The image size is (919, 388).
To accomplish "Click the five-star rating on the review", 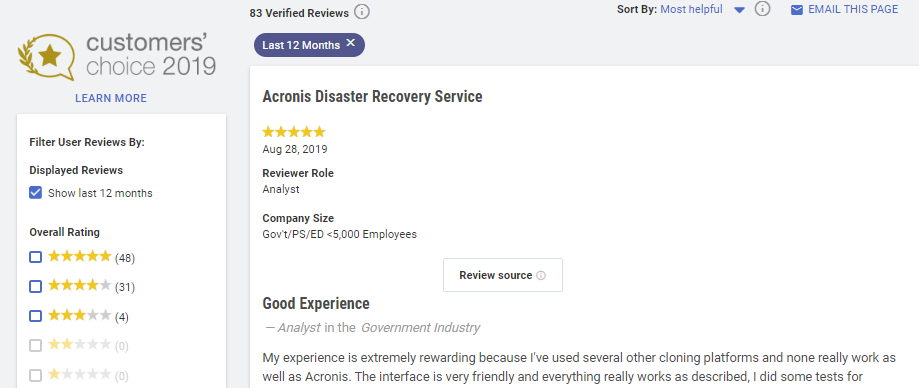I will coord(294,132).
